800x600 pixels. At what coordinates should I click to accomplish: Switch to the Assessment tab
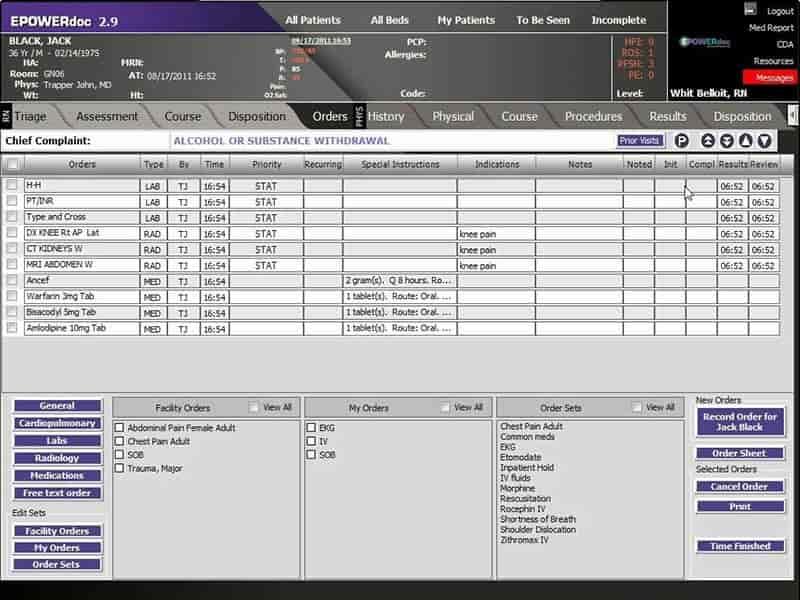(x=107, y=116)
